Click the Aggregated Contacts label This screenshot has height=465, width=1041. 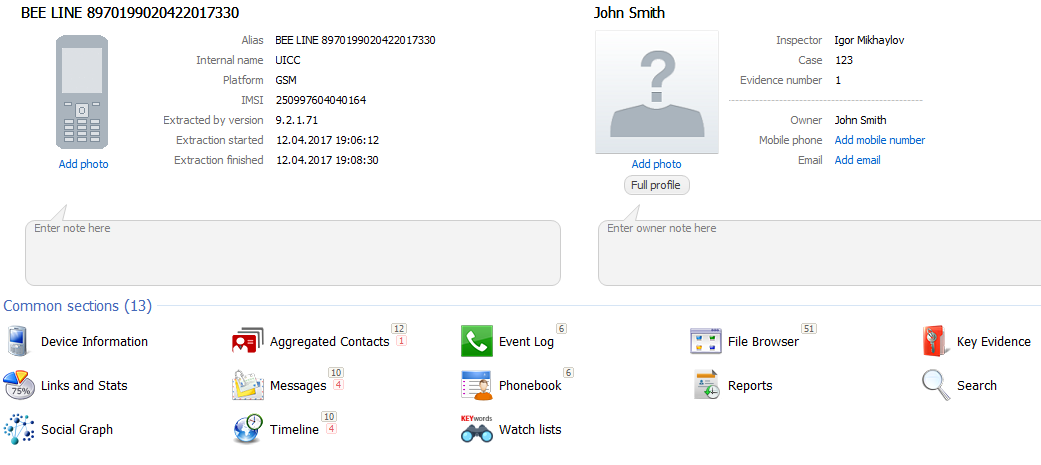(329, 341)
